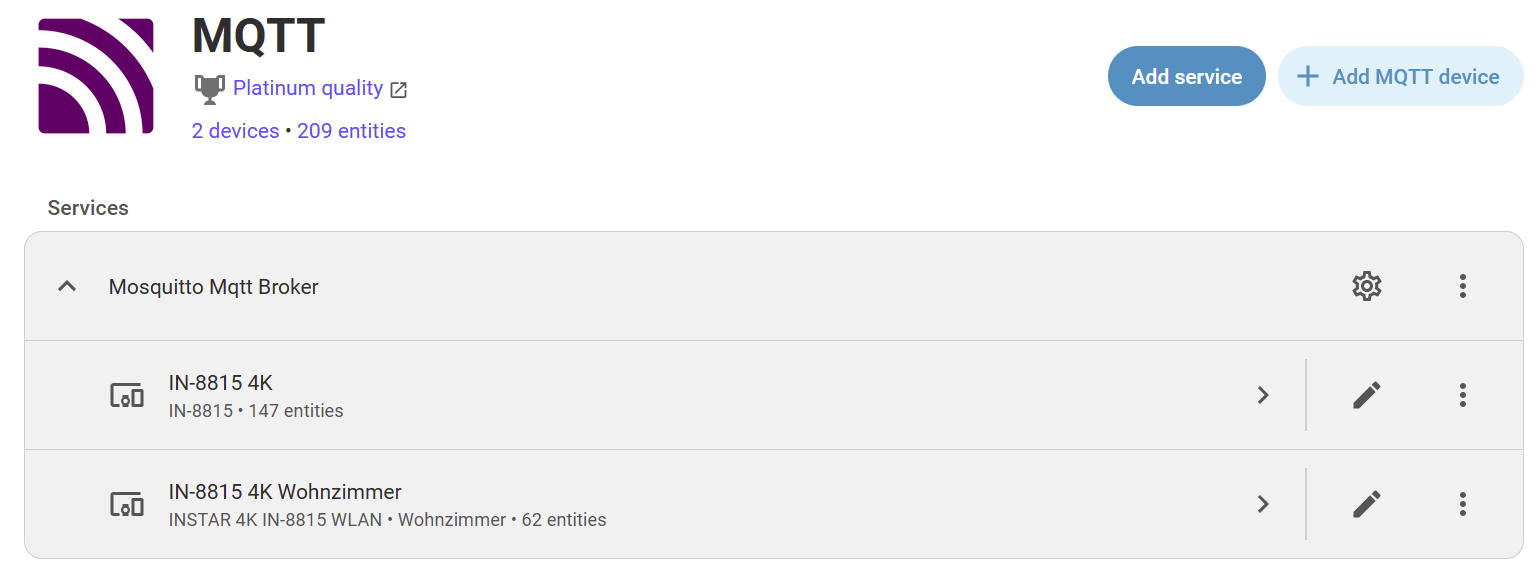The image size is (1535, 566).
Task: Click the Platinum quality trophy icon
Action: click(209, 89)
